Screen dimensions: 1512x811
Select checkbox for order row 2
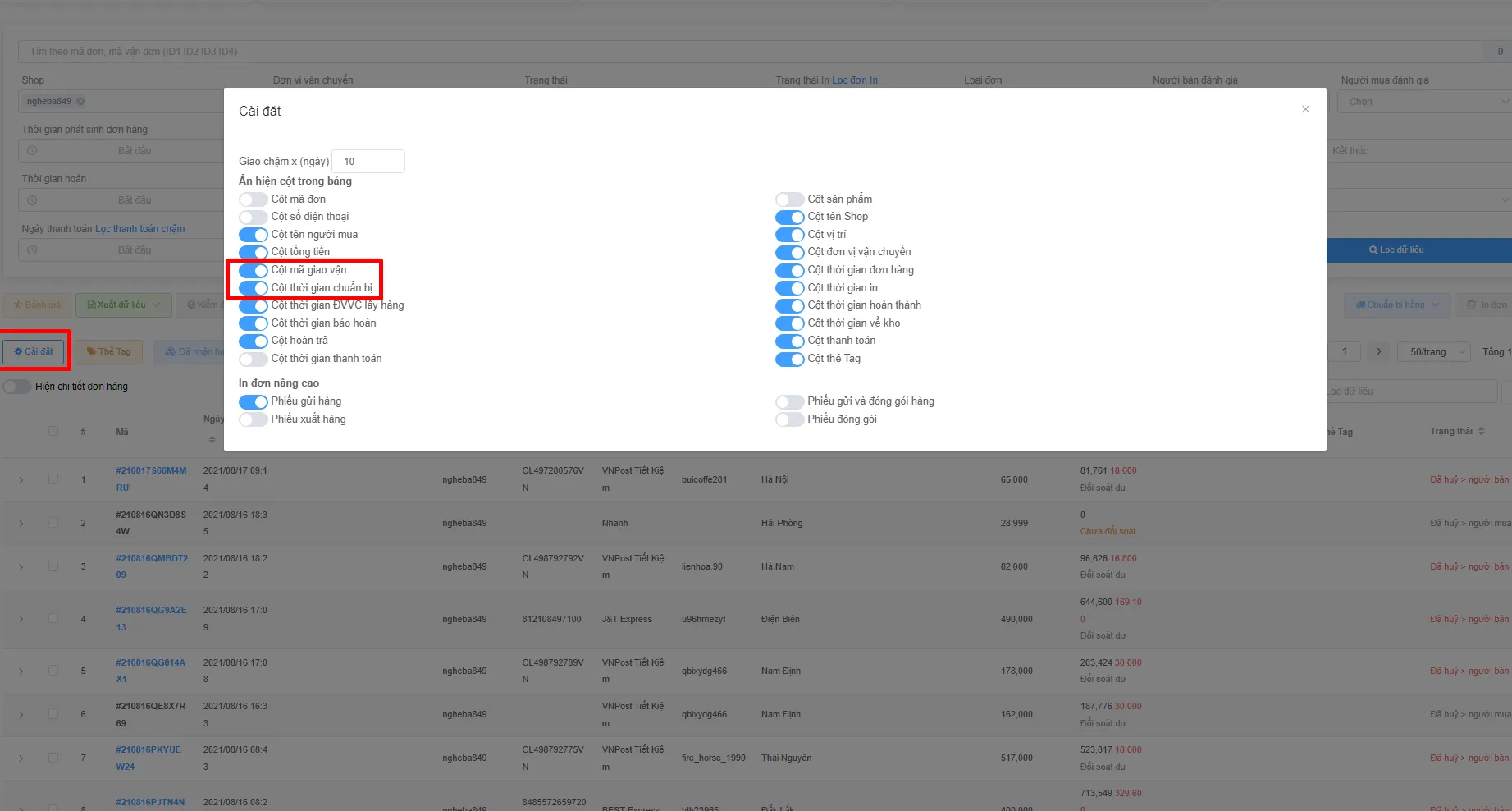click(53, 522)
